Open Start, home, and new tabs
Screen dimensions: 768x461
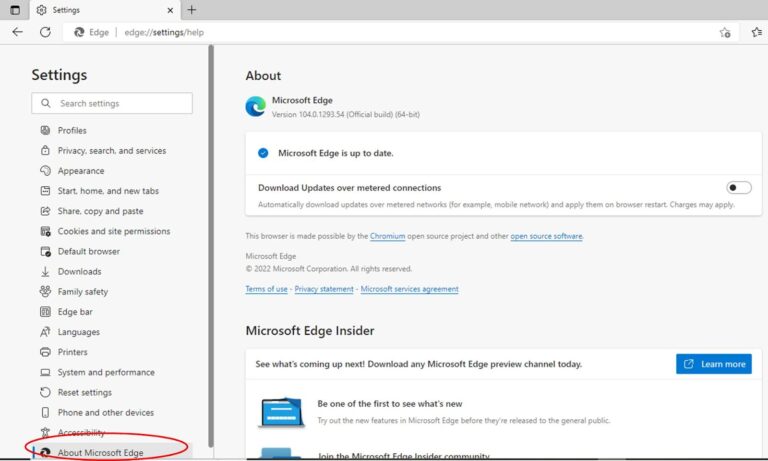click(108, 191)
